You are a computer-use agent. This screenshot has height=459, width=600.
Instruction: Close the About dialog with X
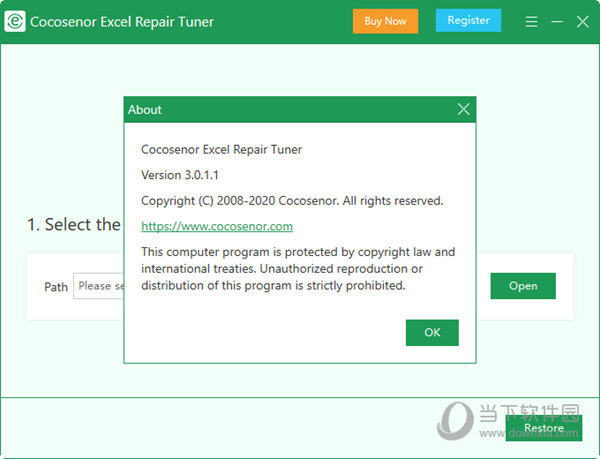(463, 109)
